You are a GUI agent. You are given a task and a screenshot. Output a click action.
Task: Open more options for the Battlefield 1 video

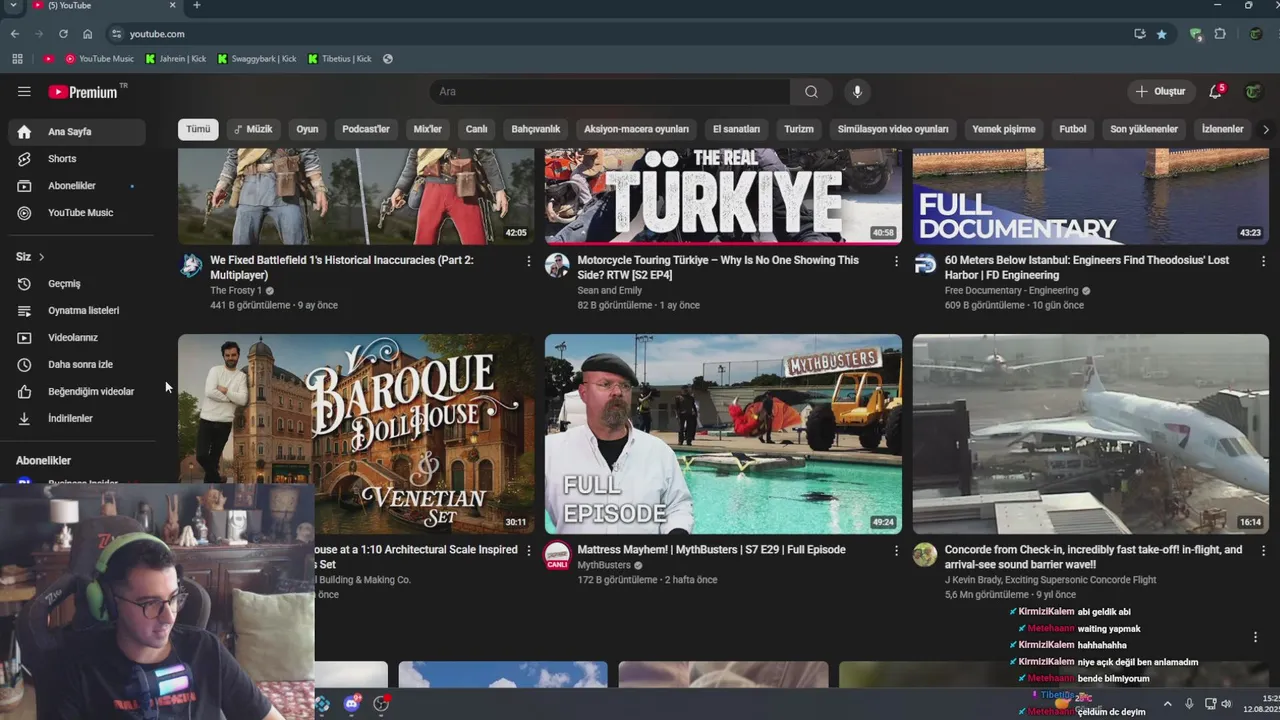529,261
